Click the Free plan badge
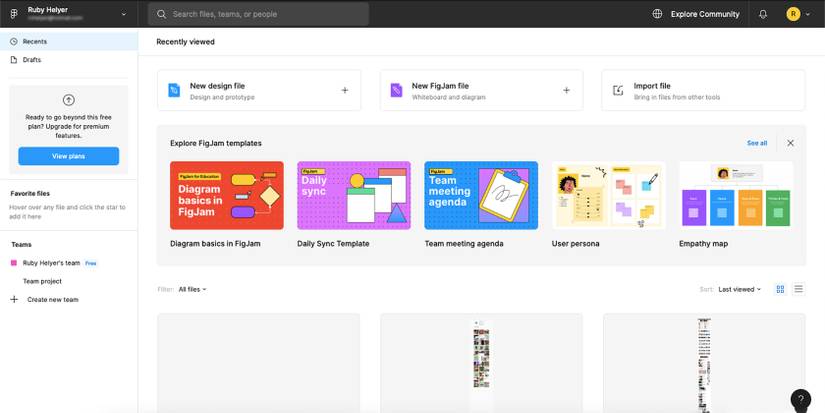This screenshot has height=413, width=825. [x=91, y=263]
